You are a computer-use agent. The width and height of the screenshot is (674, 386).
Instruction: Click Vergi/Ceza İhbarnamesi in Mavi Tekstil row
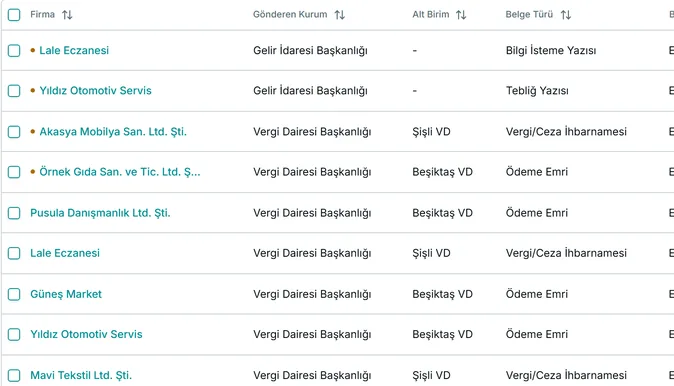pos(566,375)
